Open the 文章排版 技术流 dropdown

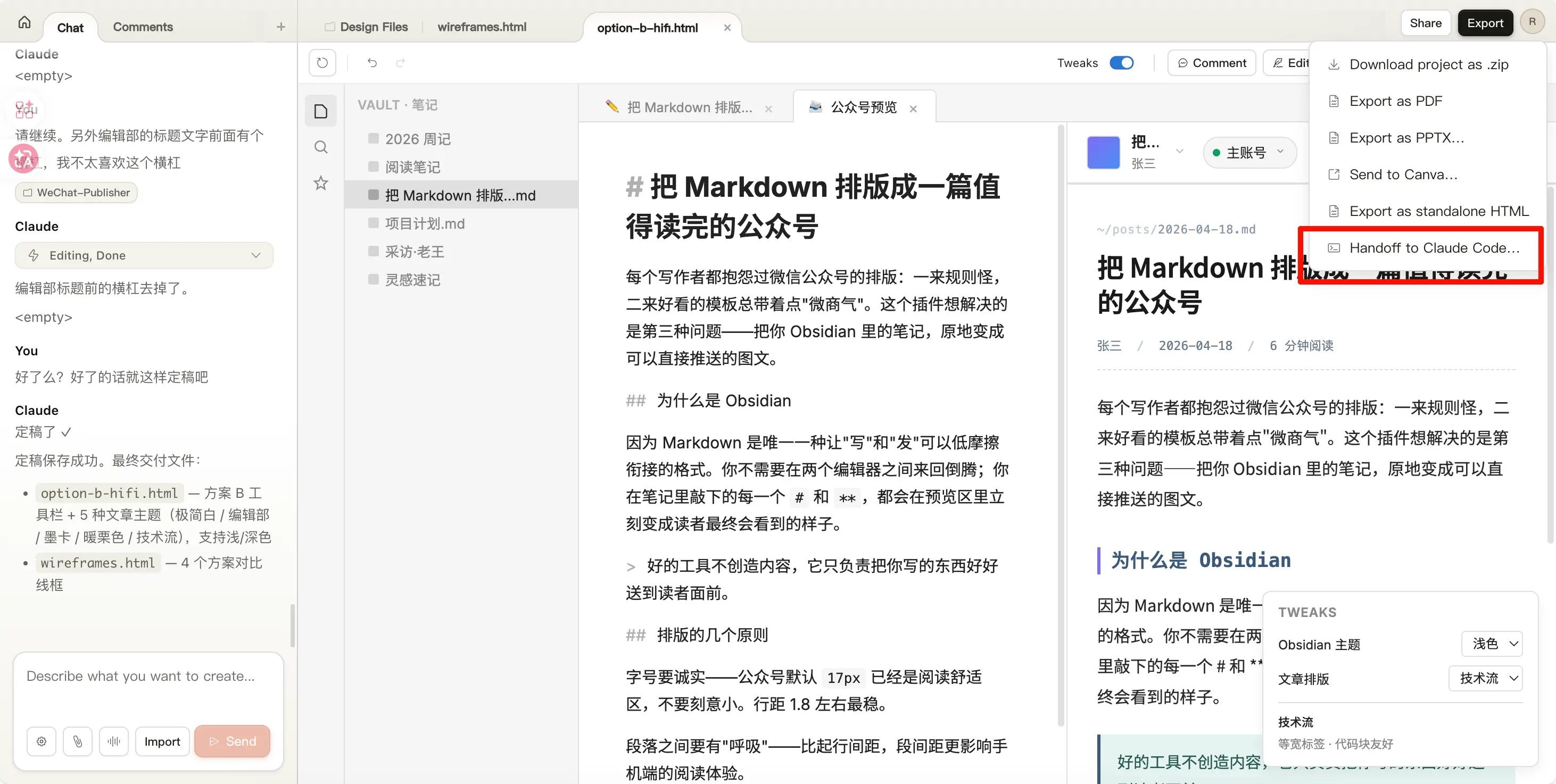(x=1486, y=678)
